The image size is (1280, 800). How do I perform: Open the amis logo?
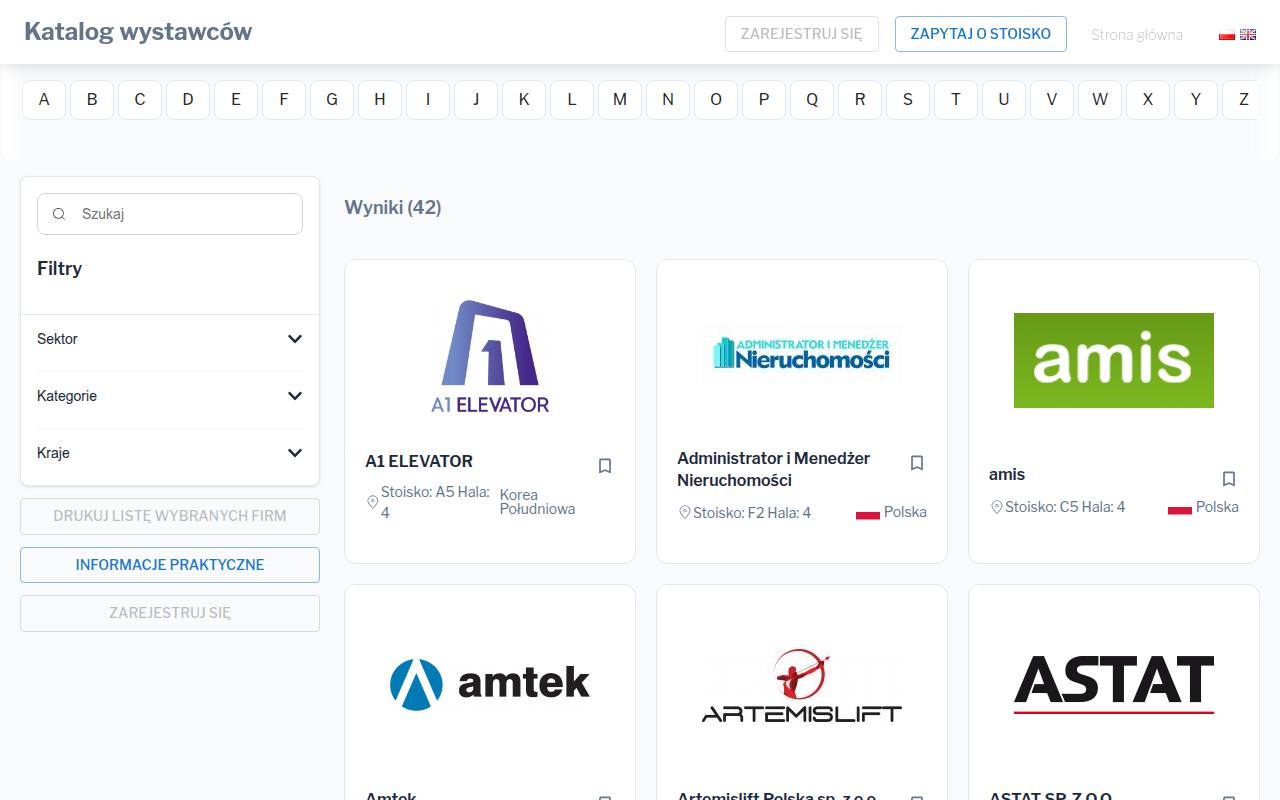(x=1114, y=360)
